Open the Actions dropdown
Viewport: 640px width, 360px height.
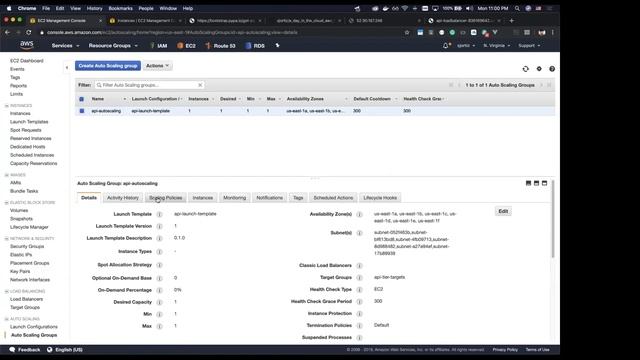[158, 66]
